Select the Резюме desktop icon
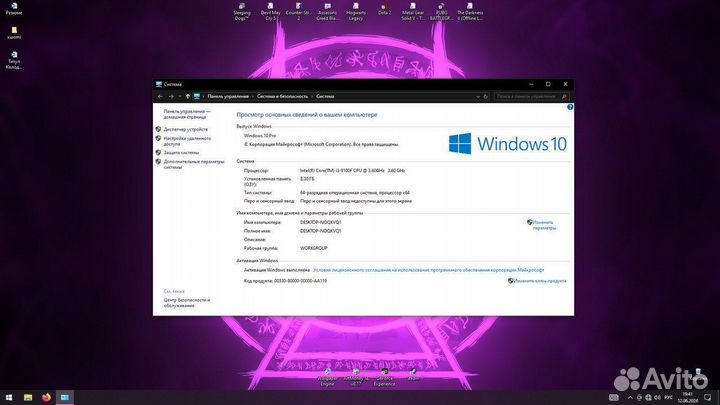720x405 pixels. [x=14, y=9]
